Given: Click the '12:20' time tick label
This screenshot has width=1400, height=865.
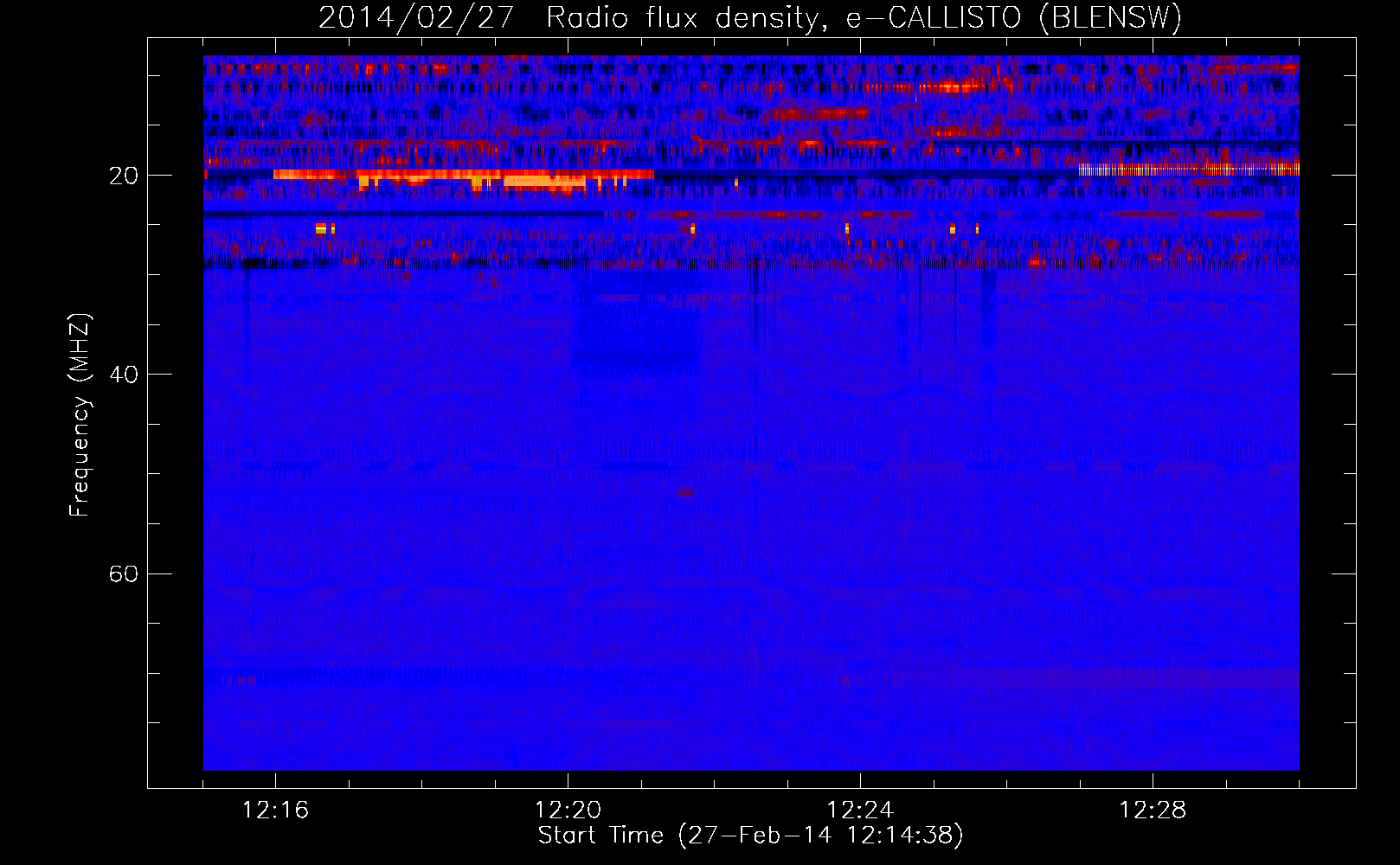Looking at the screenshot, I should [x=568, y=810].
